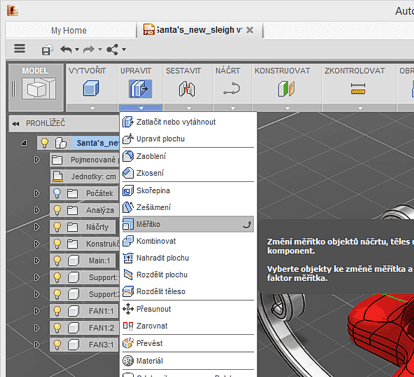
Task: Select Přesunout menu entry
Action: (x=188, y=309)
